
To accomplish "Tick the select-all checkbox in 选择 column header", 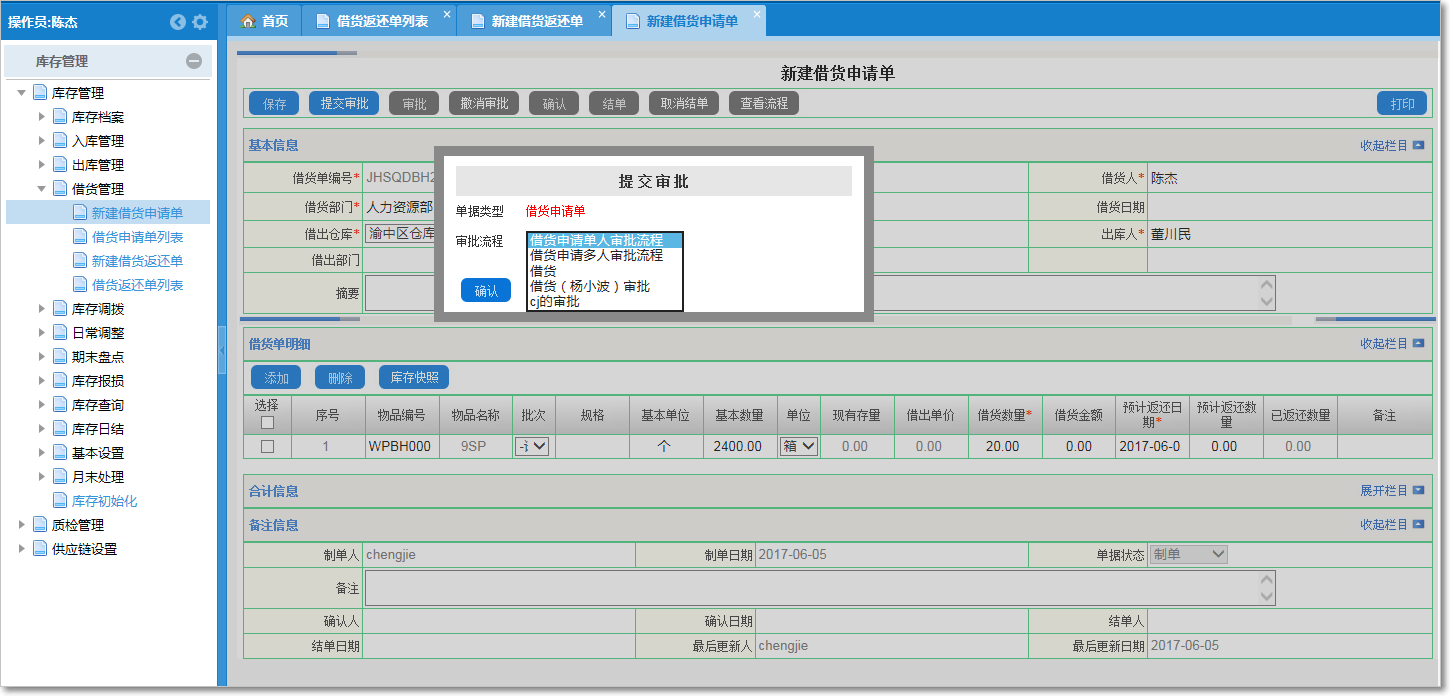I will (267, 423).
